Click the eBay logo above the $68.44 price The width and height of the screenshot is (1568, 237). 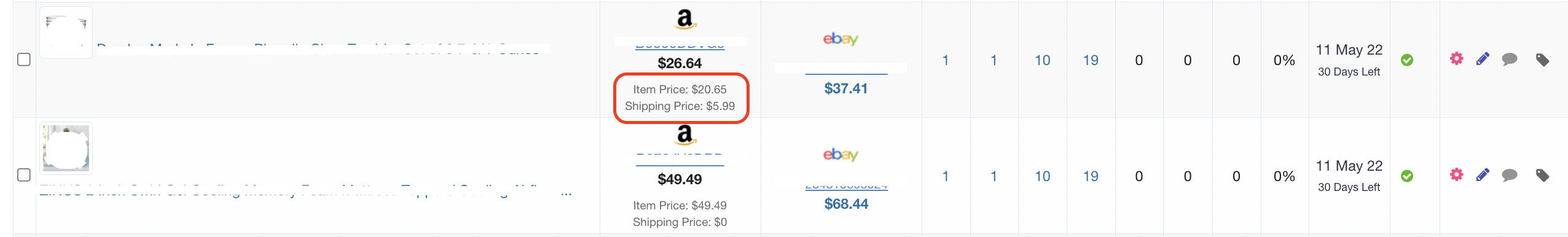pyautogui.click(x=841, y=154)
